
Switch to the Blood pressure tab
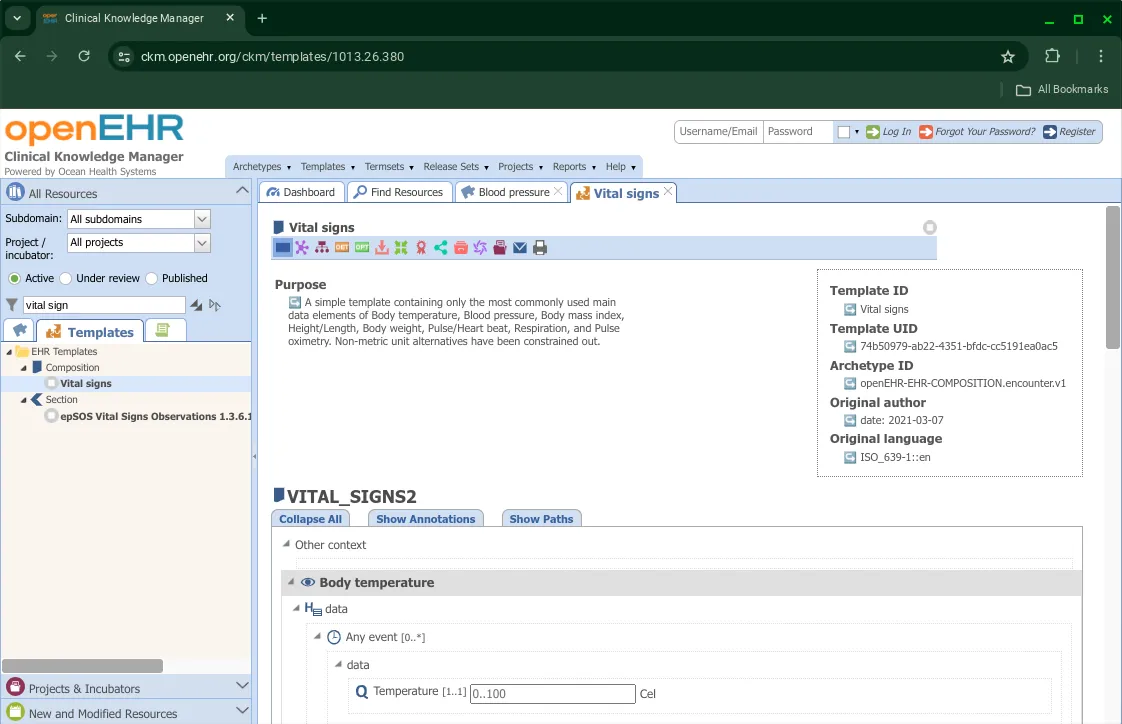[513, 192]
